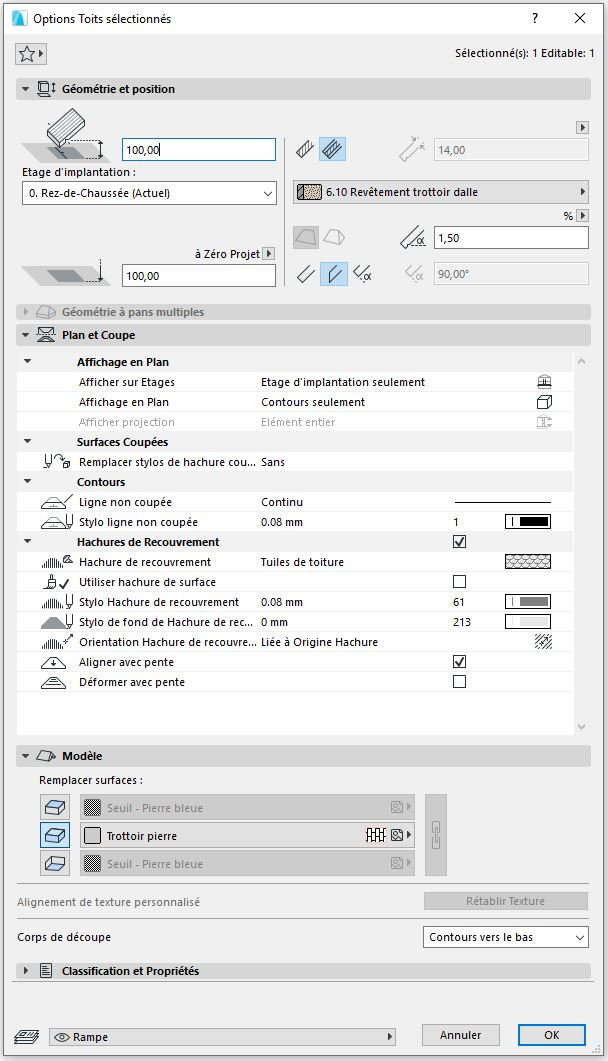The height and width of the screenshot is (1061, 608).
Task: Collapse Hachures de Recouvrement group arrow
Action: click(28, 541)
